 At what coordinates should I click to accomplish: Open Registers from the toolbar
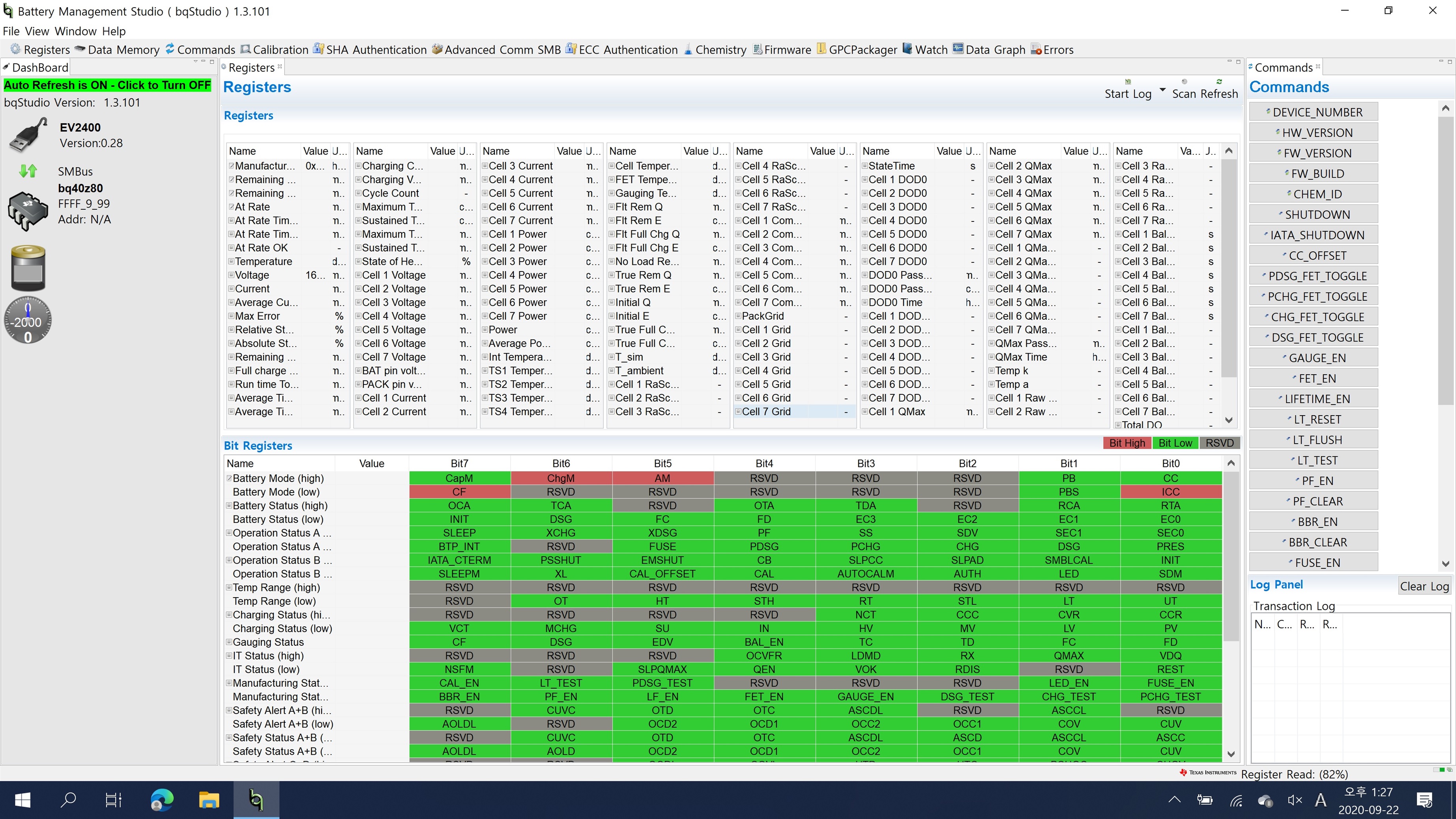click(x=40, y=49)
